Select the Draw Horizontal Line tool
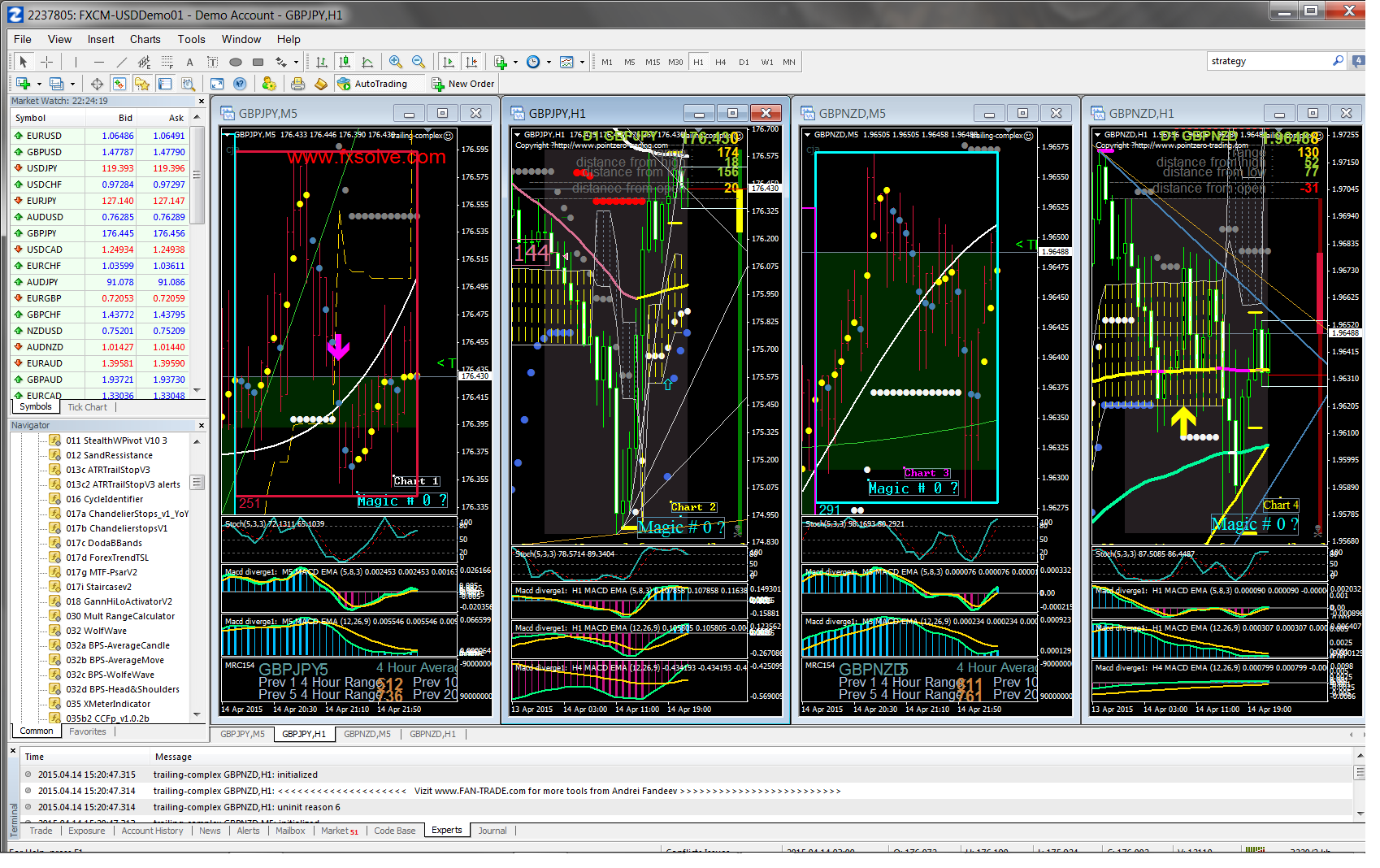1380x868 pixels. pyautogui.click(x=98, y=62)
